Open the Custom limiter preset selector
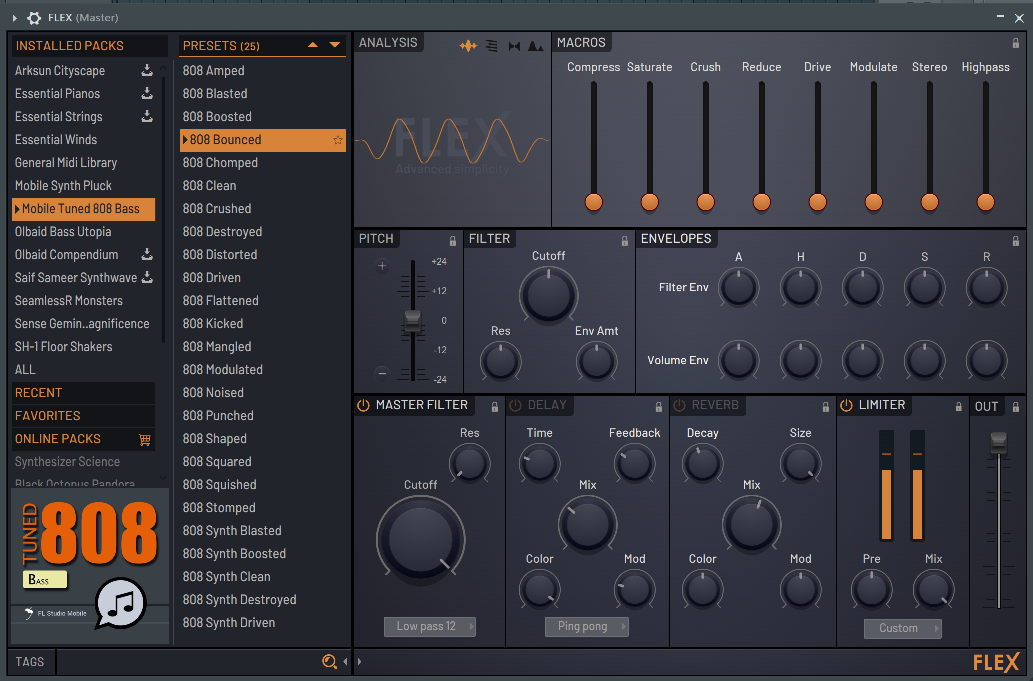This screenshot has height=681, width=1033. (901, 628)
